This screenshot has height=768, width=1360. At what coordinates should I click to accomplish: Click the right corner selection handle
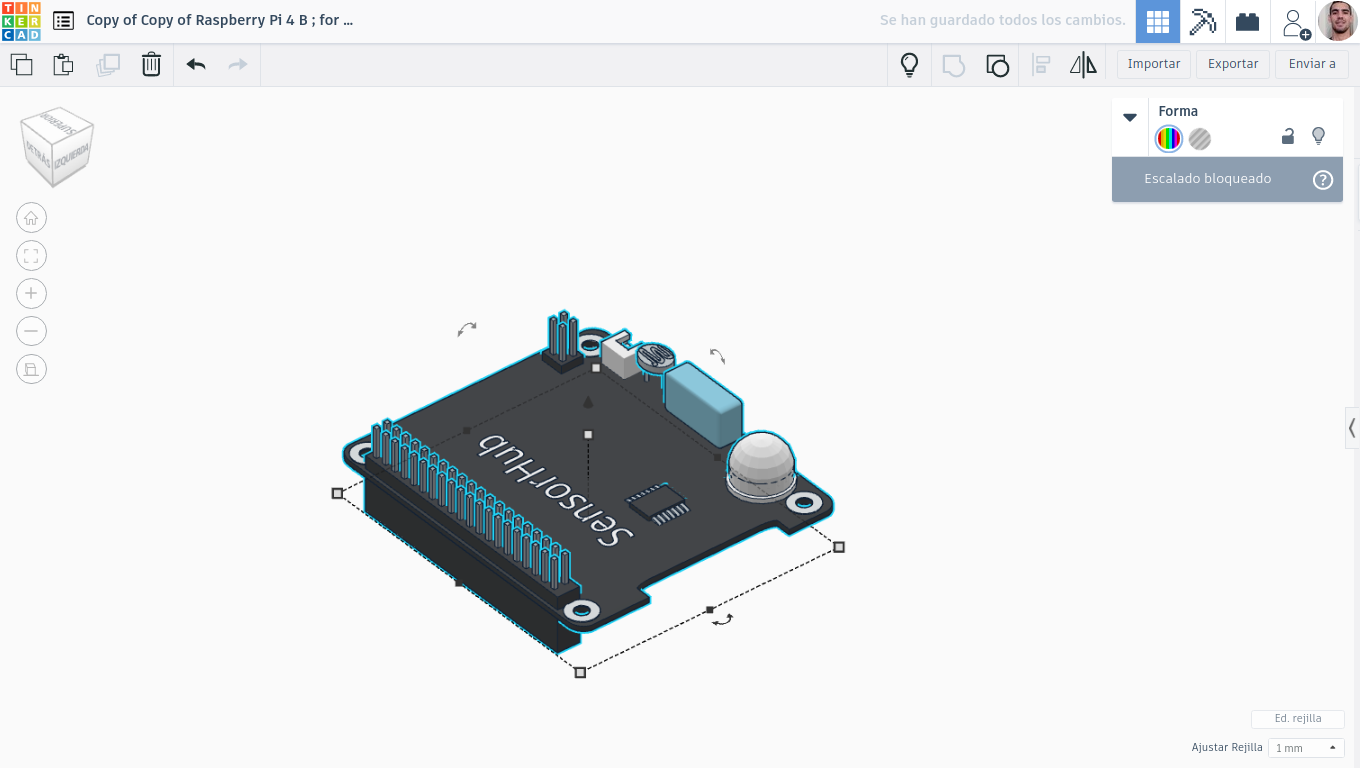839,547
